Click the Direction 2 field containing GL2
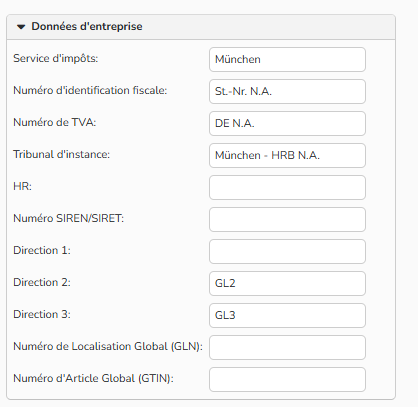The width and height of the screenshot is (418, 407). coord(287,283)
